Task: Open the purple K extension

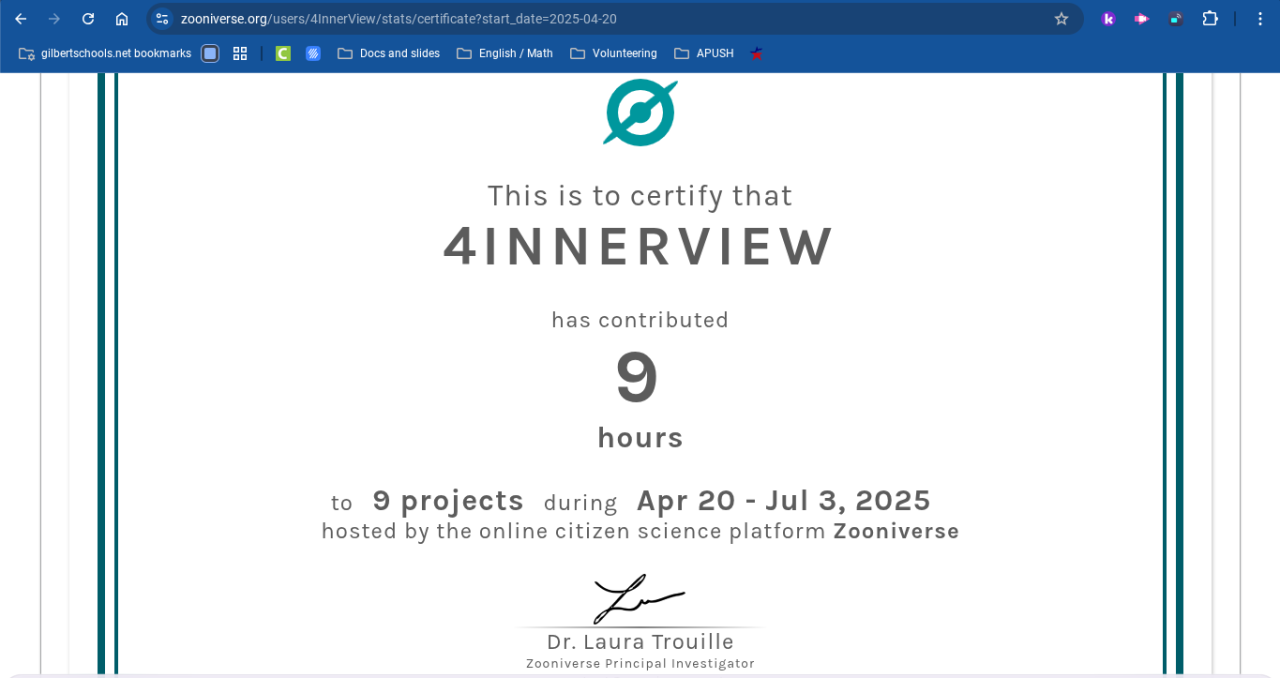Action: [x=1108, y=19]
